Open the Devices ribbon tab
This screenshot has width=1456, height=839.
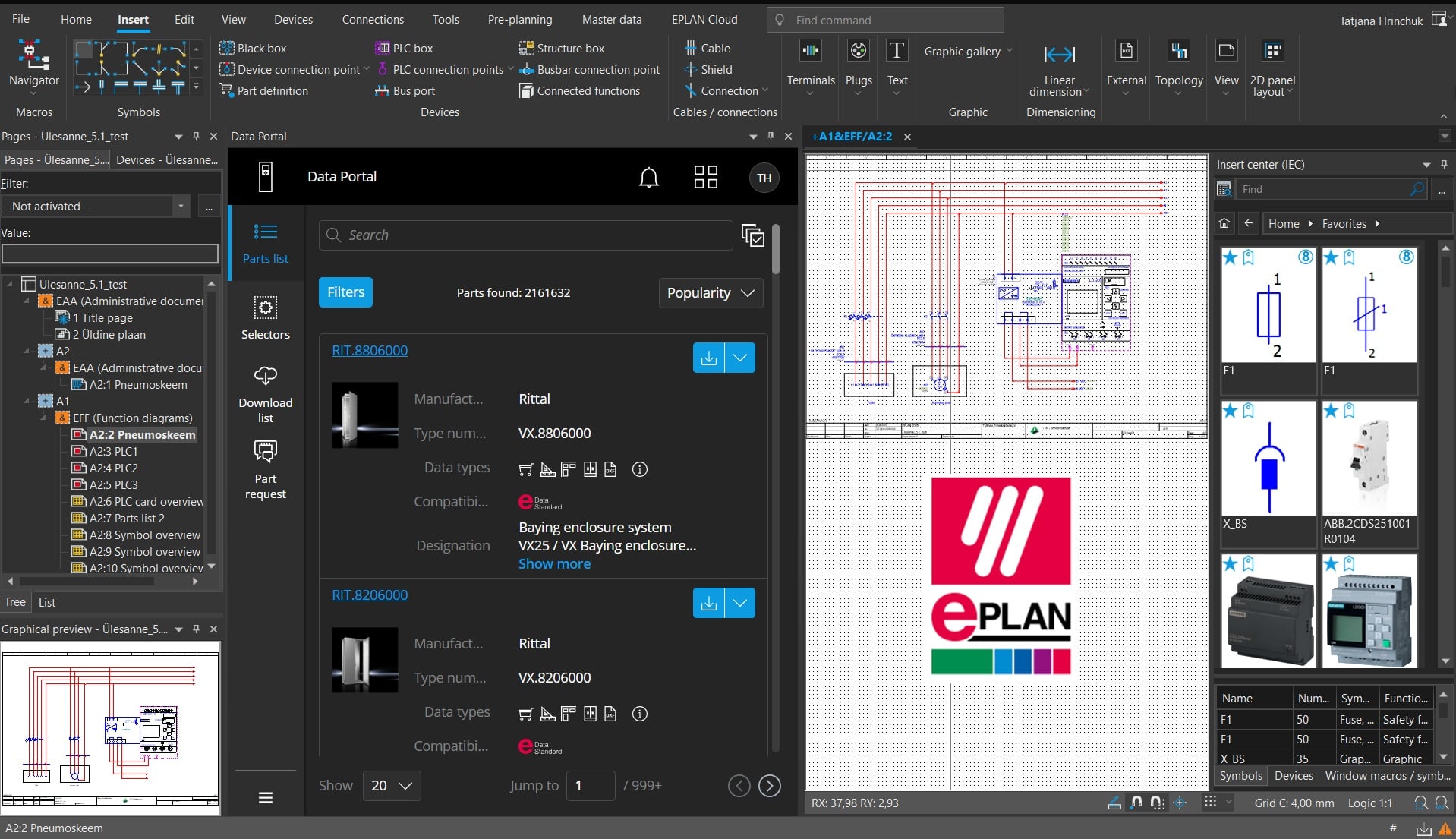pos(293,20)
